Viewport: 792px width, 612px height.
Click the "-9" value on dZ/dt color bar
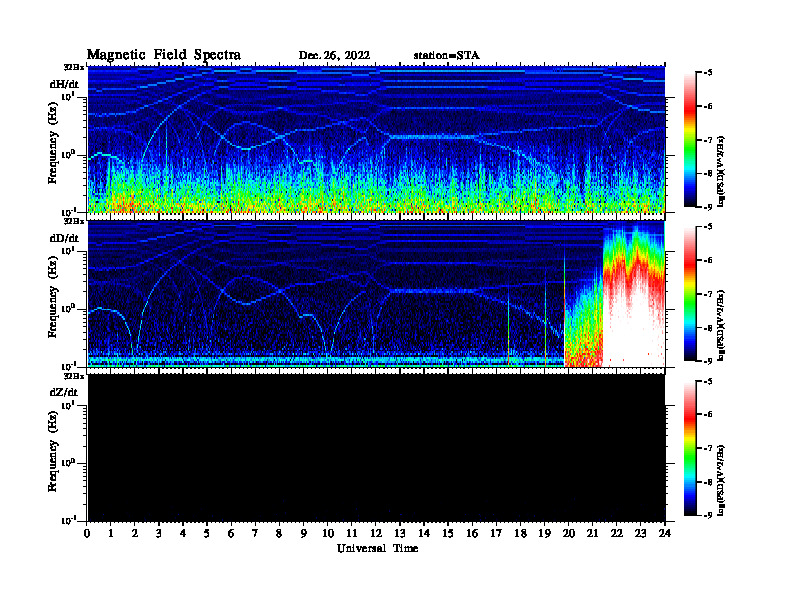708,515
